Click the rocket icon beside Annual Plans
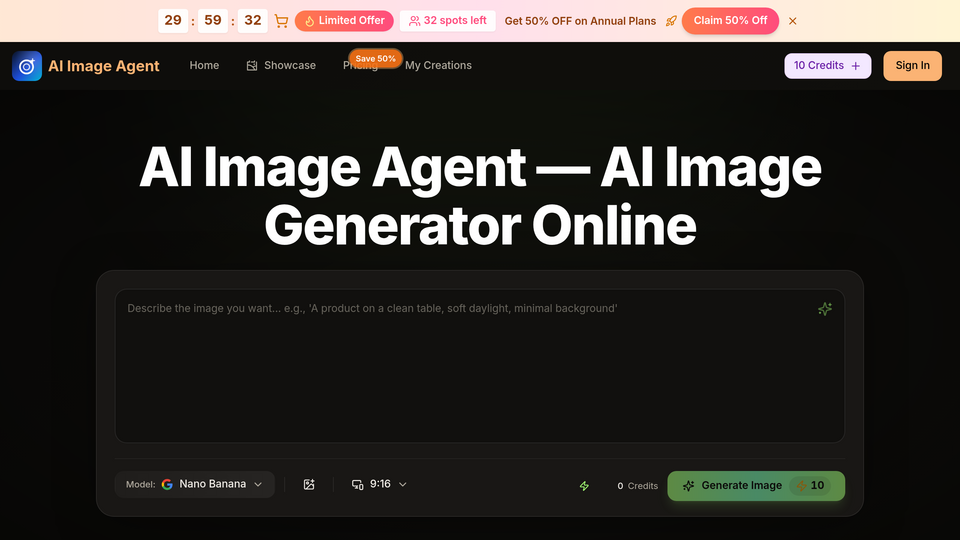960x540 pixels. point(671,21)
